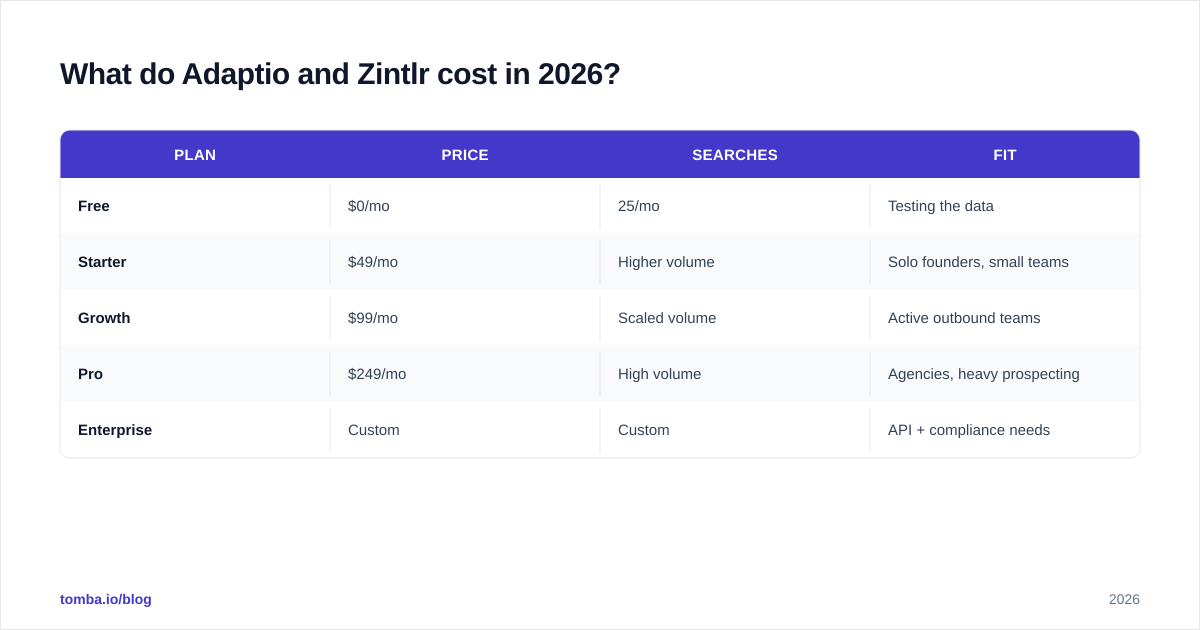This screenshot has width=1200, height=630.
Task: Click the Agencies, heavy prospecting cell
Action: [1005, 374]
